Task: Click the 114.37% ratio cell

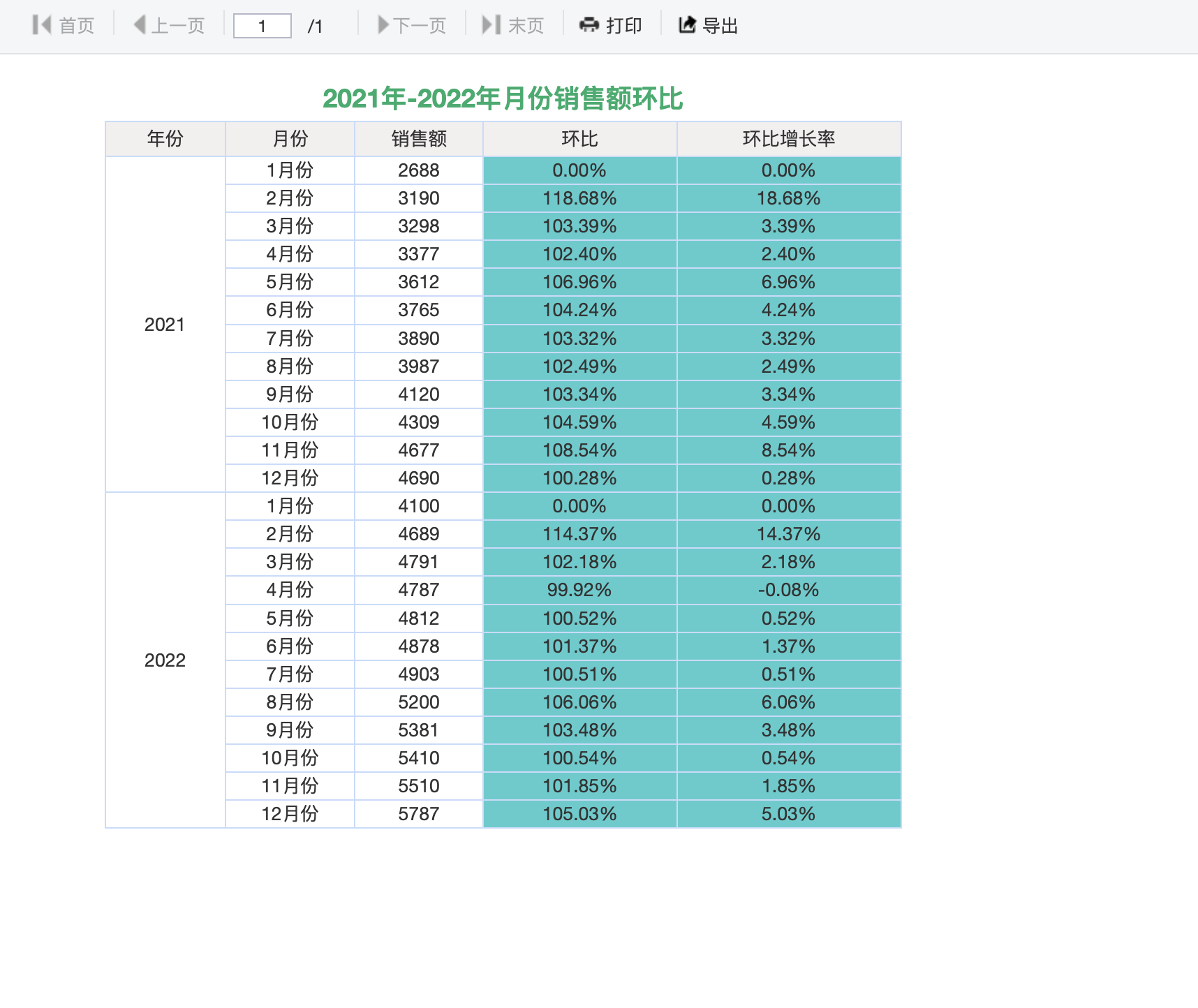Action: click(580, 534)
